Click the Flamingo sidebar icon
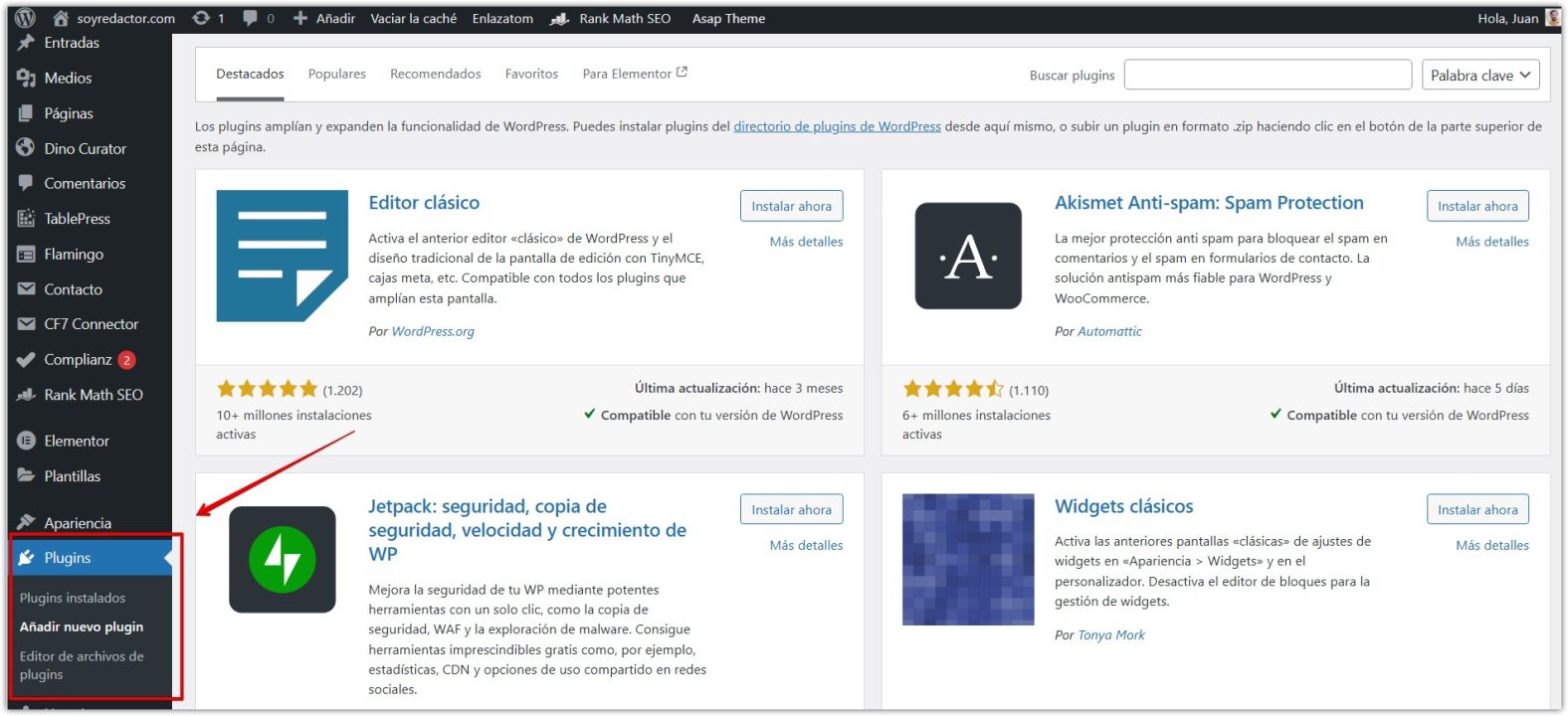The width and height of the screenshot is (1568, 716). coord(26,254)
